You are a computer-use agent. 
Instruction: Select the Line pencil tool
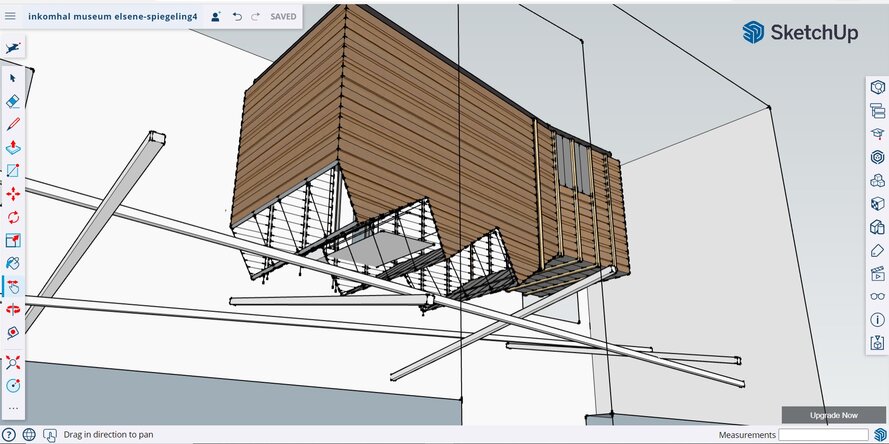point(13,124)
